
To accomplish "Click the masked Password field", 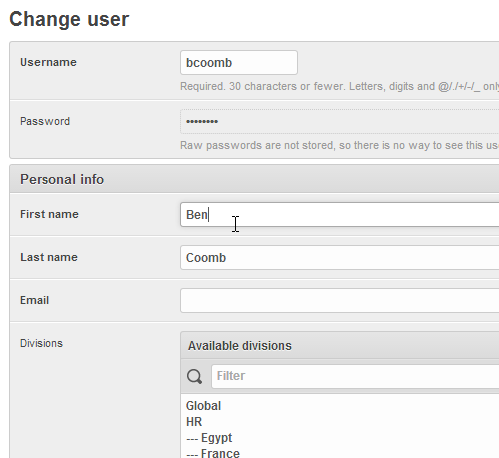I will [x=340, y=122].
